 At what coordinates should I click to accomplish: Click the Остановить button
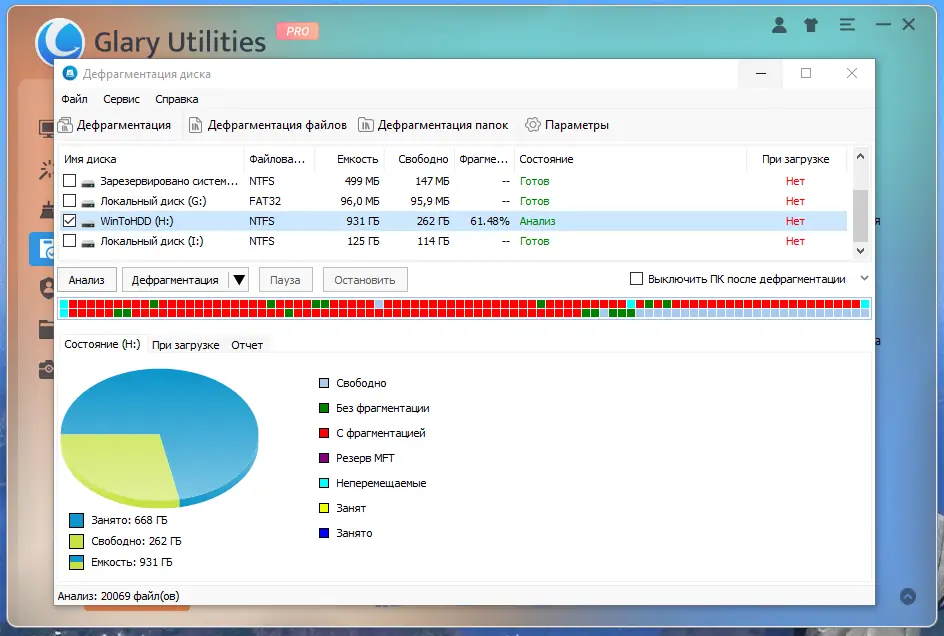point(365,280)
